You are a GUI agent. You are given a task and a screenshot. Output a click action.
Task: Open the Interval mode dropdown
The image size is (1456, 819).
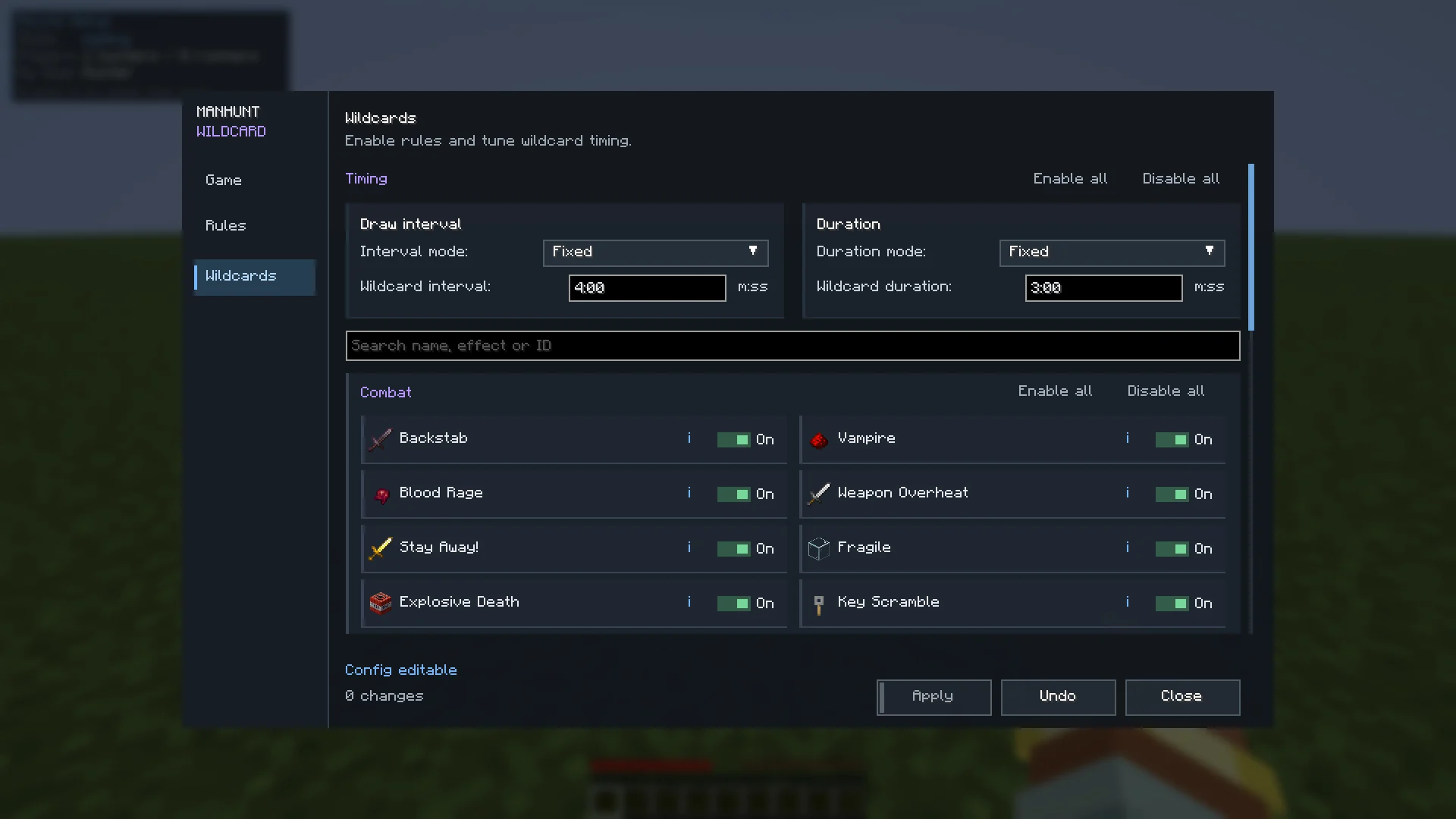coord(655,253)
